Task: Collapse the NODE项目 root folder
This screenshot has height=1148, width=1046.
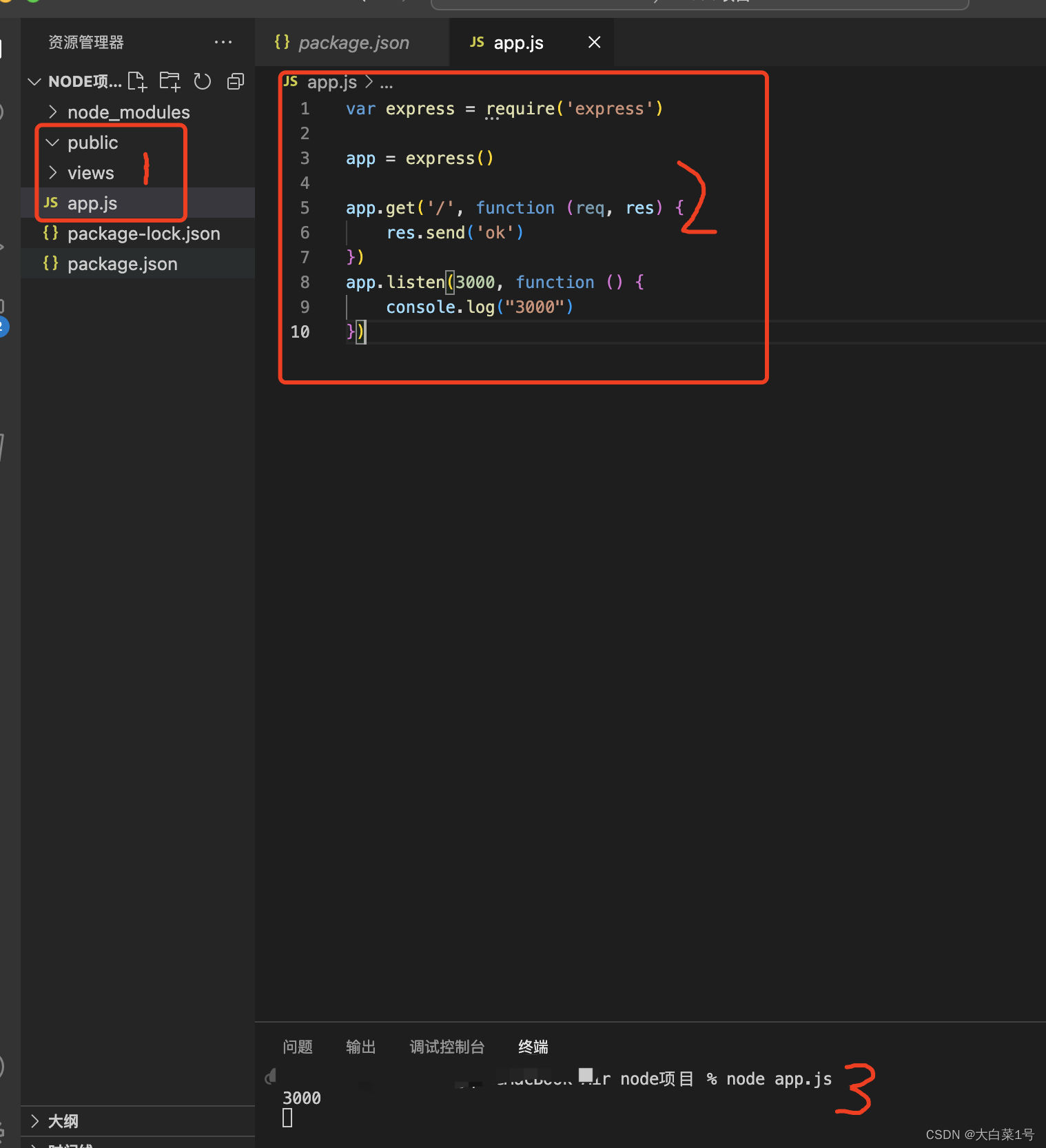Action: coord(34,82)
